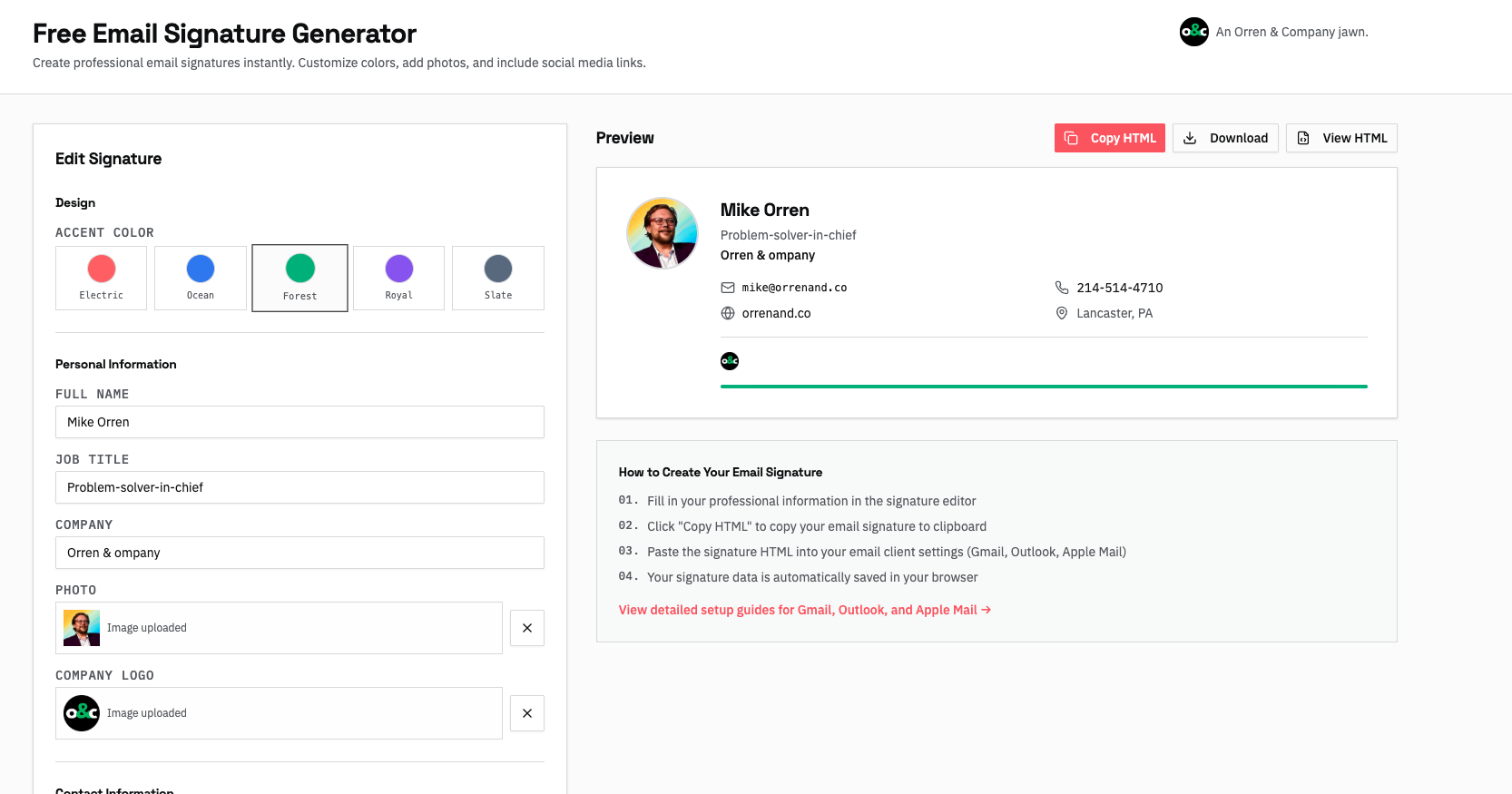The height and width of the screenshot is (794, 1512).
Task: Click the file code icon in View HTML
Action: (1303, 138)
